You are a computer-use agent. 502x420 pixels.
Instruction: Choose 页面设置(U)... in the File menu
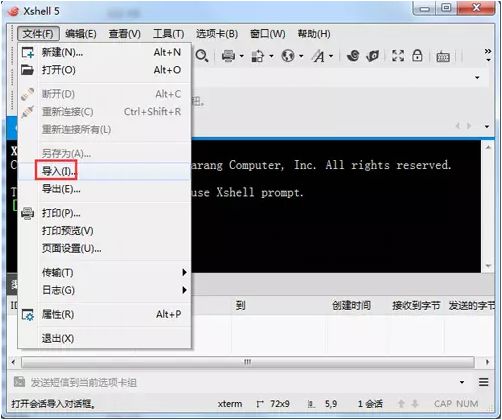pos(105,248)
